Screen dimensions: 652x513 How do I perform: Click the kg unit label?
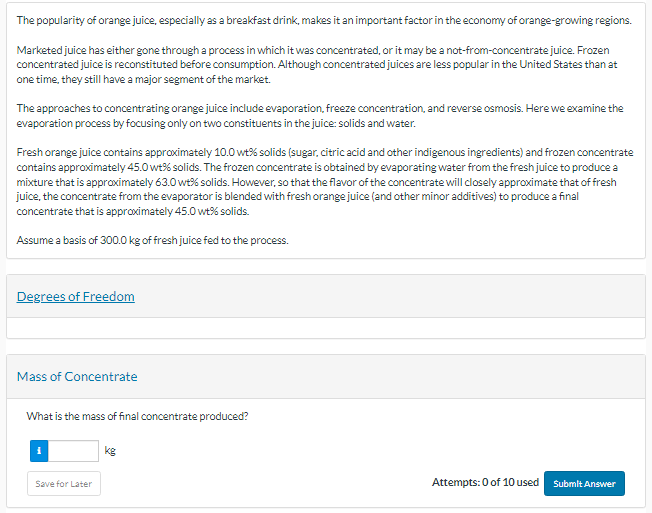coord(111,451)
